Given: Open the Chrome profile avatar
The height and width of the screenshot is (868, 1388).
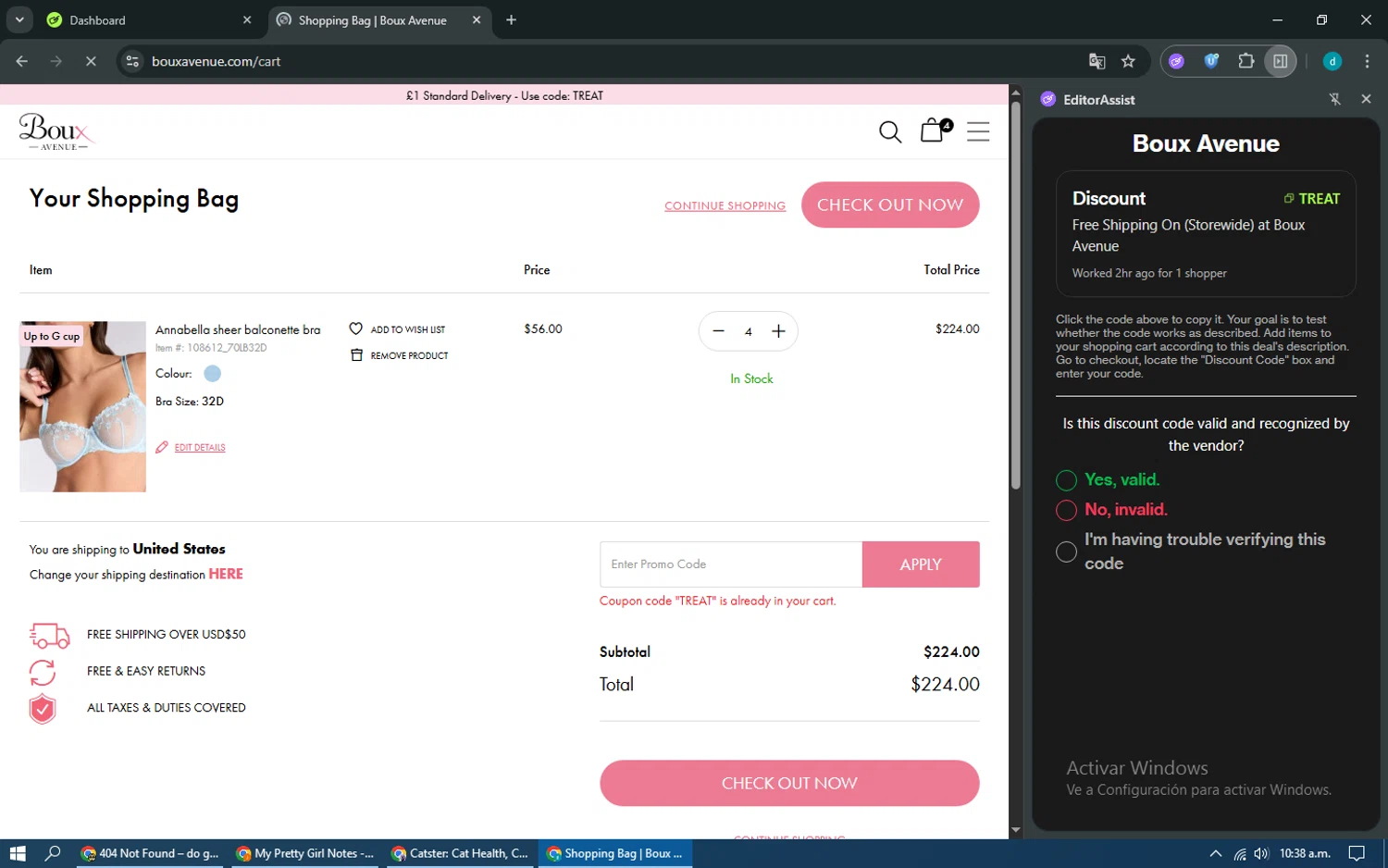Looking at the screenshot, I should tap(1332, 61).
